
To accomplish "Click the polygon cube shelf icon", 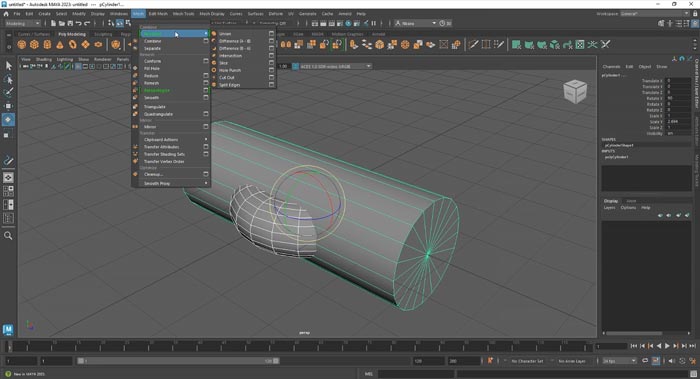I will (34, 45).
